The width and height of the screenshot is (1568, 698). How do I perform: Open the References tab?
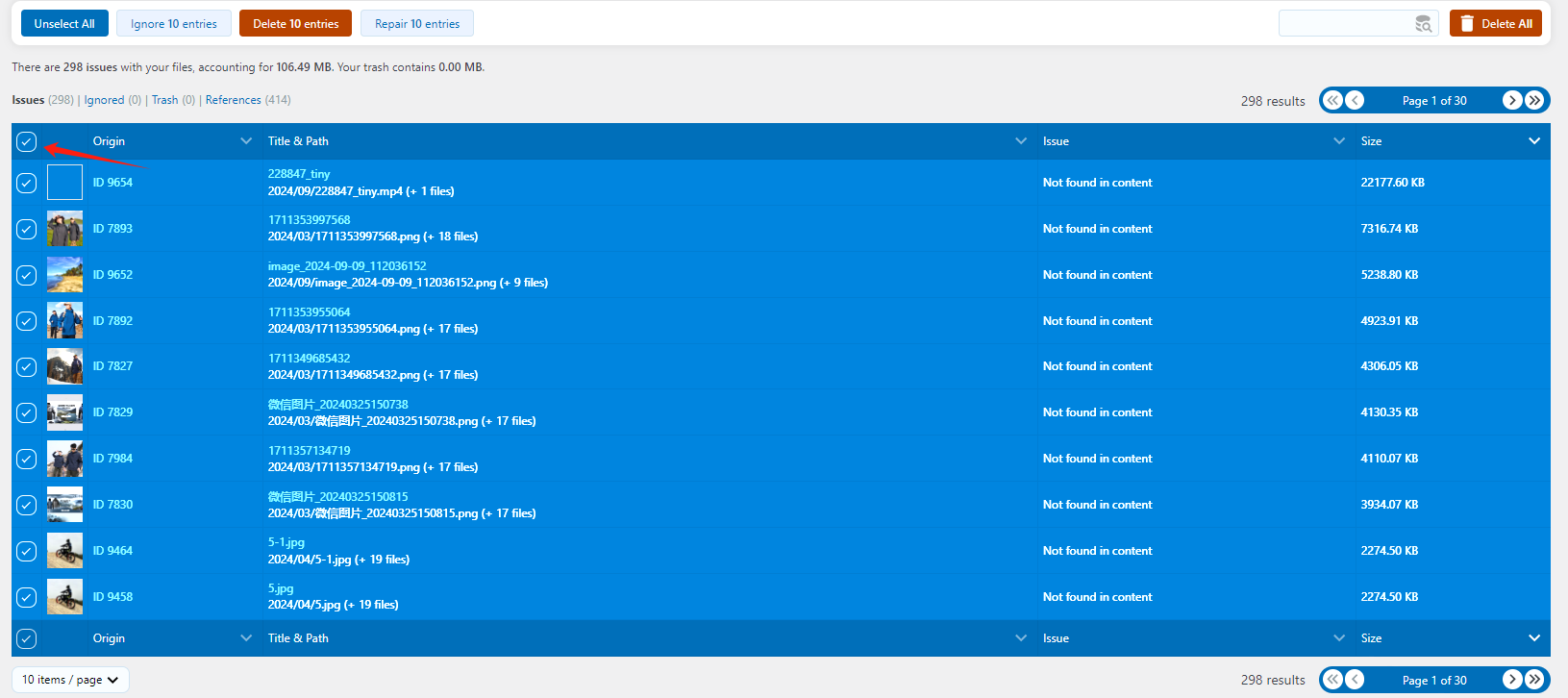[233, 100]
